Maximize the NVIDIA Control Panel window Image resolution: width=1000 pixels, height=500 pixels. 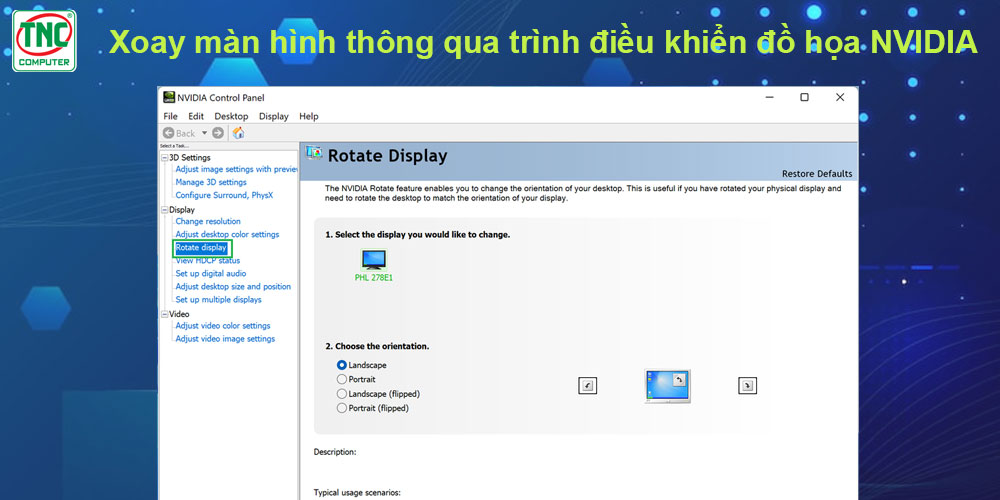point(805,97)
